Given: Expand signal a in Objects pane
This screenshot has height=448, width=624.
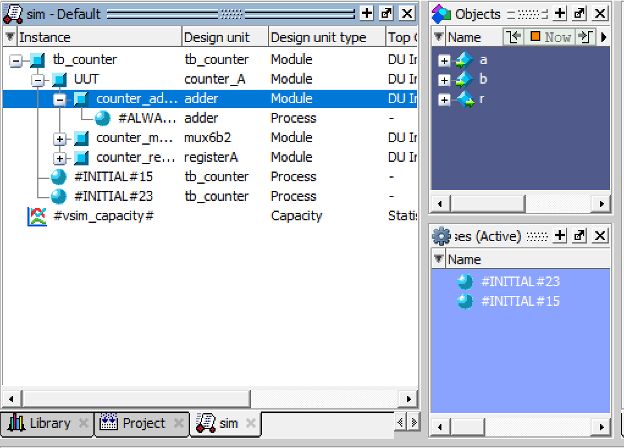Looking at the screenshot, I should (x=444, y=60).
